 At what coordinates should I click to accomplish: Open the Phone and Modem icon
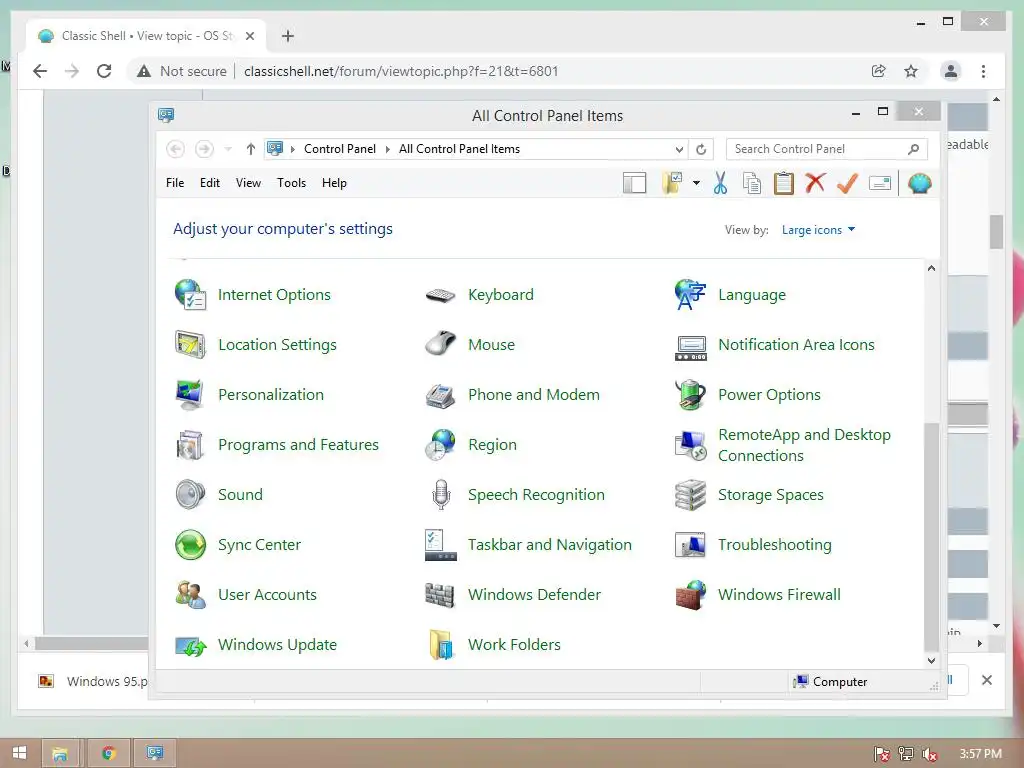point(440,396)
